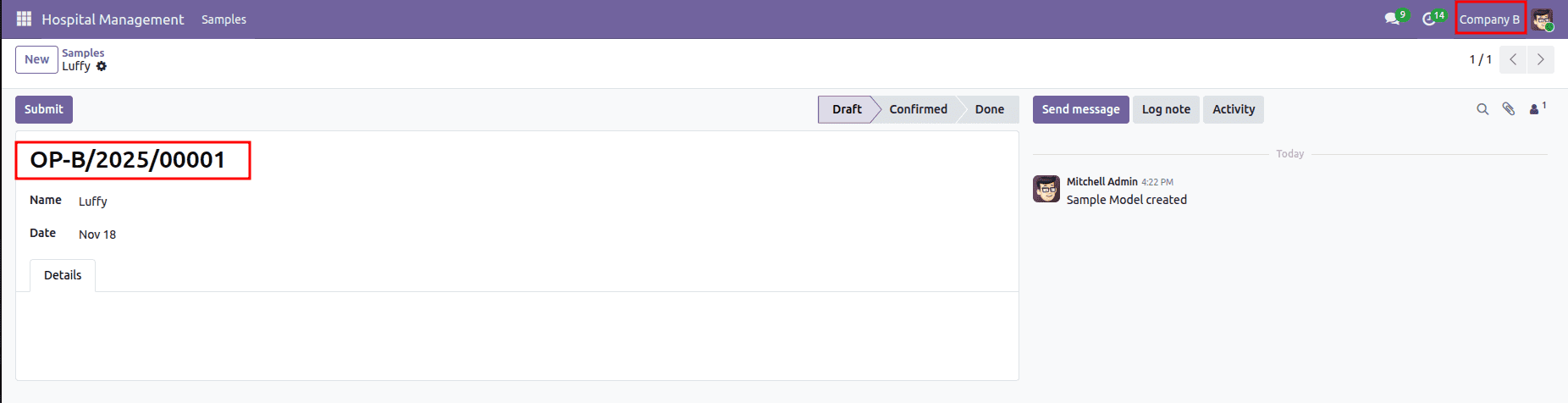The height and width of the screenshot is (403, 1568).
Task: Open the Mitchell Admin user avatar menu
Action: pyautogui.click(x=1543, y=19)
